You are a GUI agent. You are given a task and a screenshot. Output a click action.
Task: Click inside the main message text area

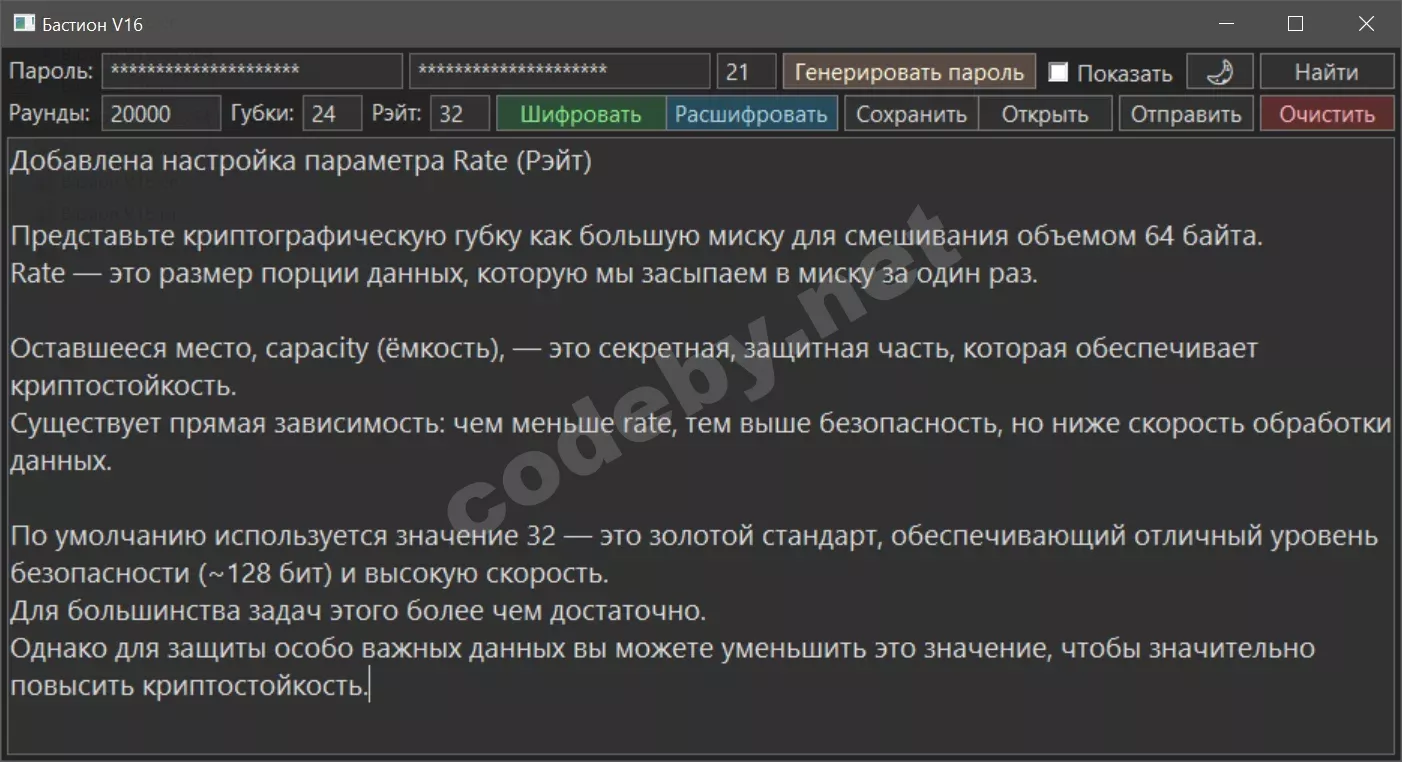(700, 450)
